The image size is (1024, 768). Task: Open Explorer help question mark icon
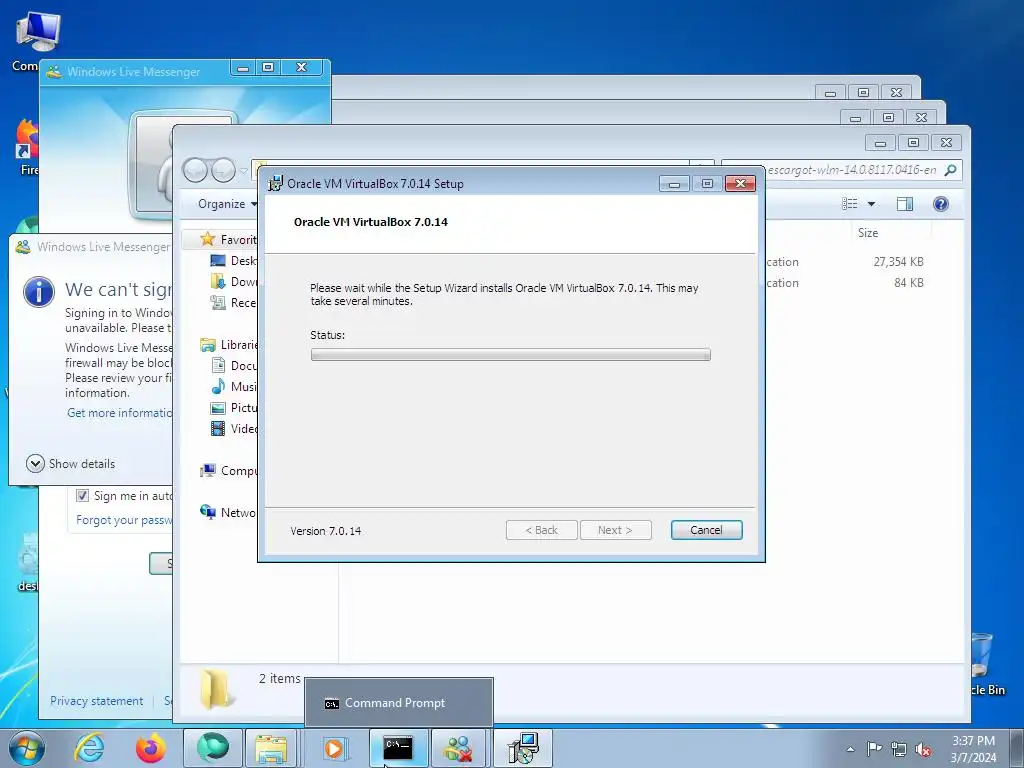tap(940, 204)
